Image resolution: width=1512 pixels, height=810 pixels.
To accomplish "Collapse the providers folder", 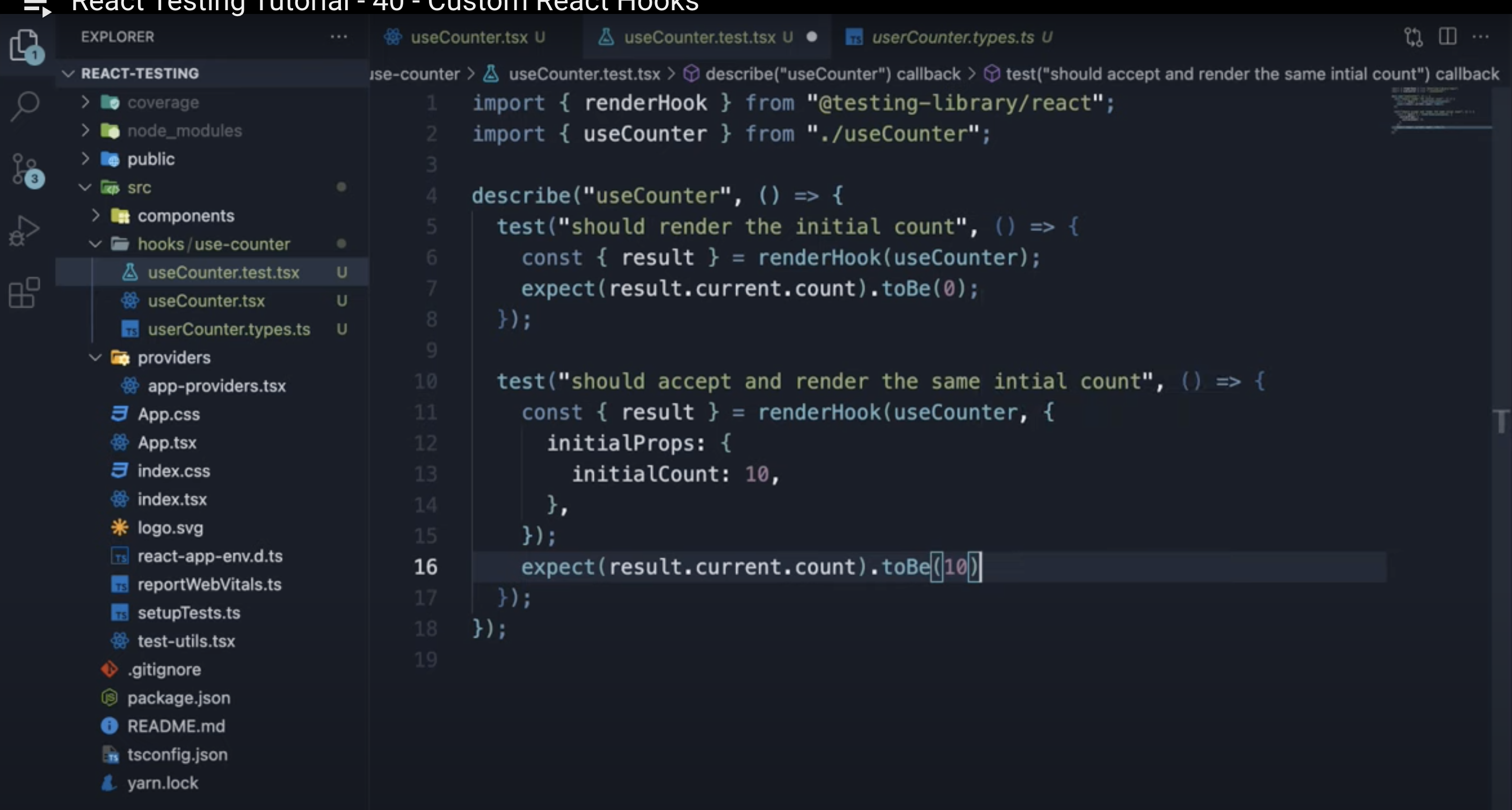I will point(95,357).
